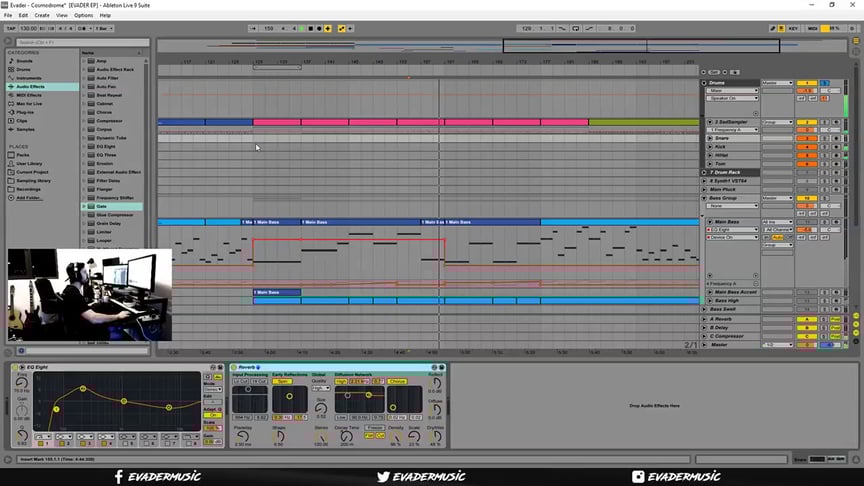Expand the Compressor device in the browser list
The height and width of the screenshot is (486, 864).
point(84,121)
